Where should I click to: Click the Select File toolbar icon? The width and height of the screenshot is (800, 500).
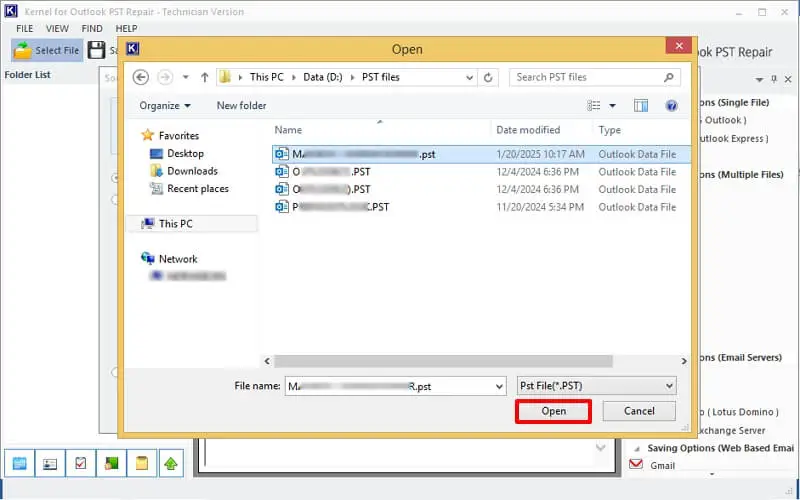tap(22, 51)
